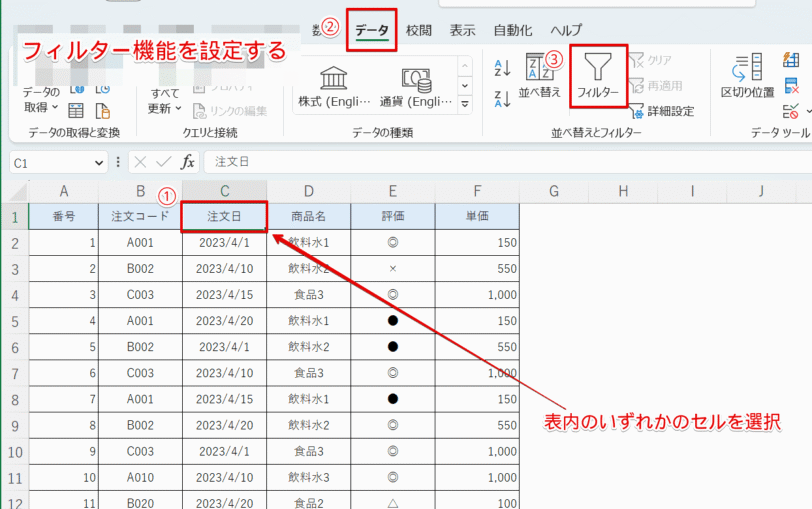Click the fx insert function button

click(x=187, y=163)
